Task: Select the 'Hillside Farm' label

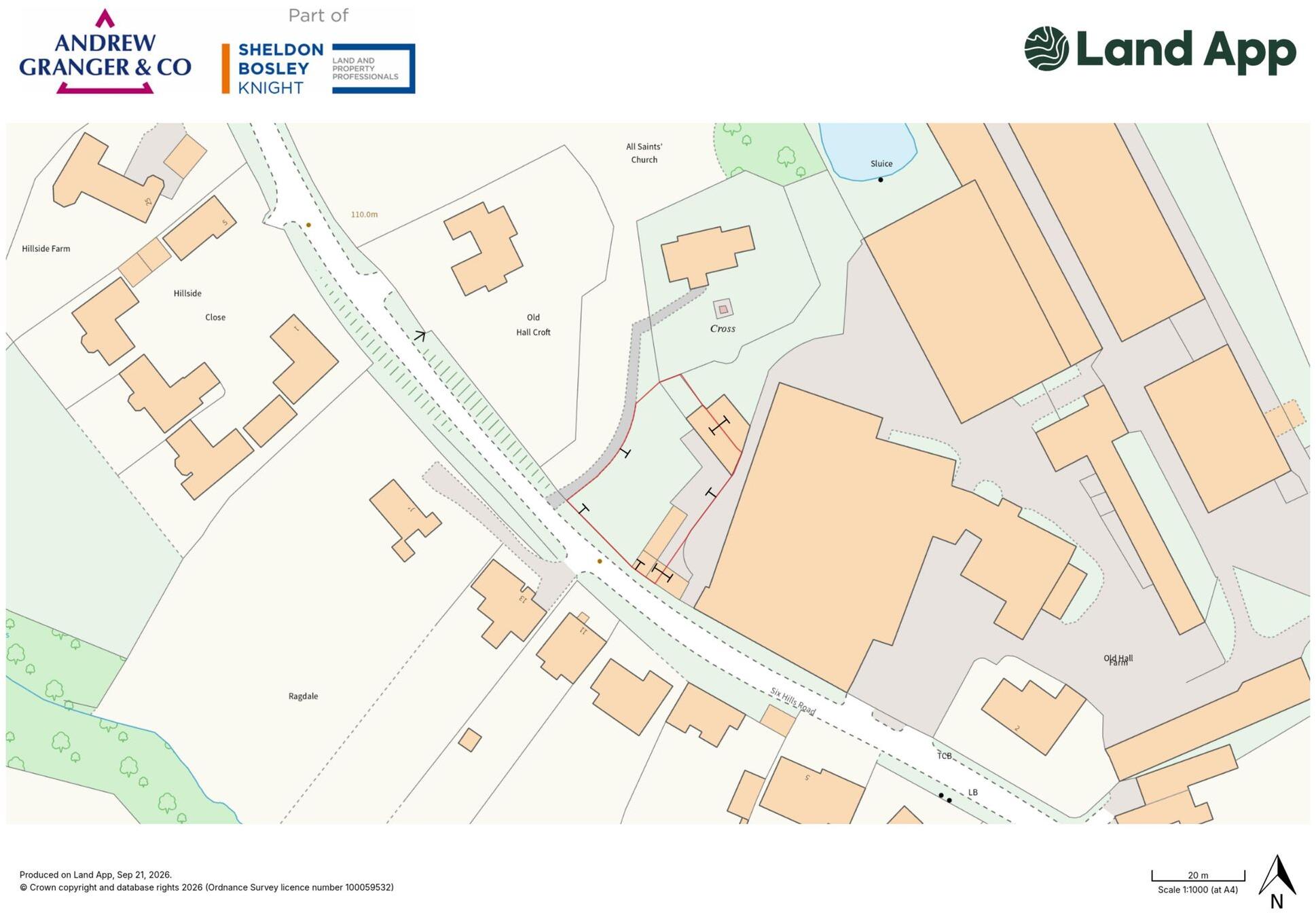Action: click(x=46, y=249)
